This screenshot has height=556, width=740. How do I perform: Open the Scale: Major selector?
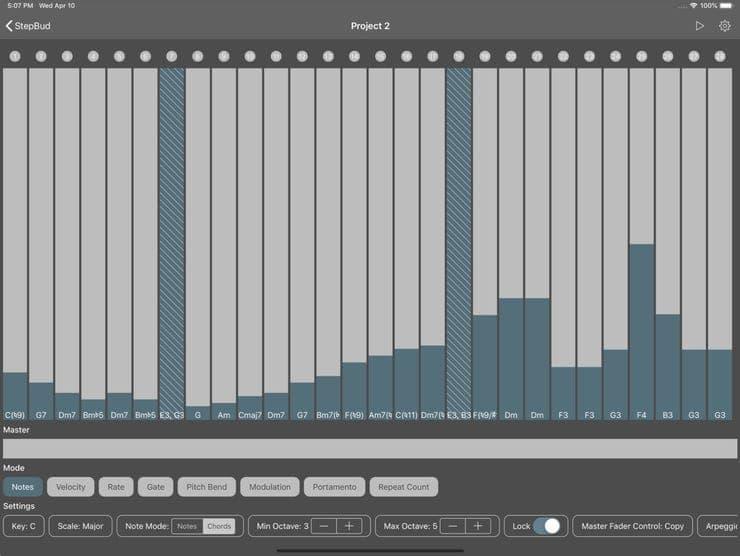pyautogui.click(x=80, y=526)
